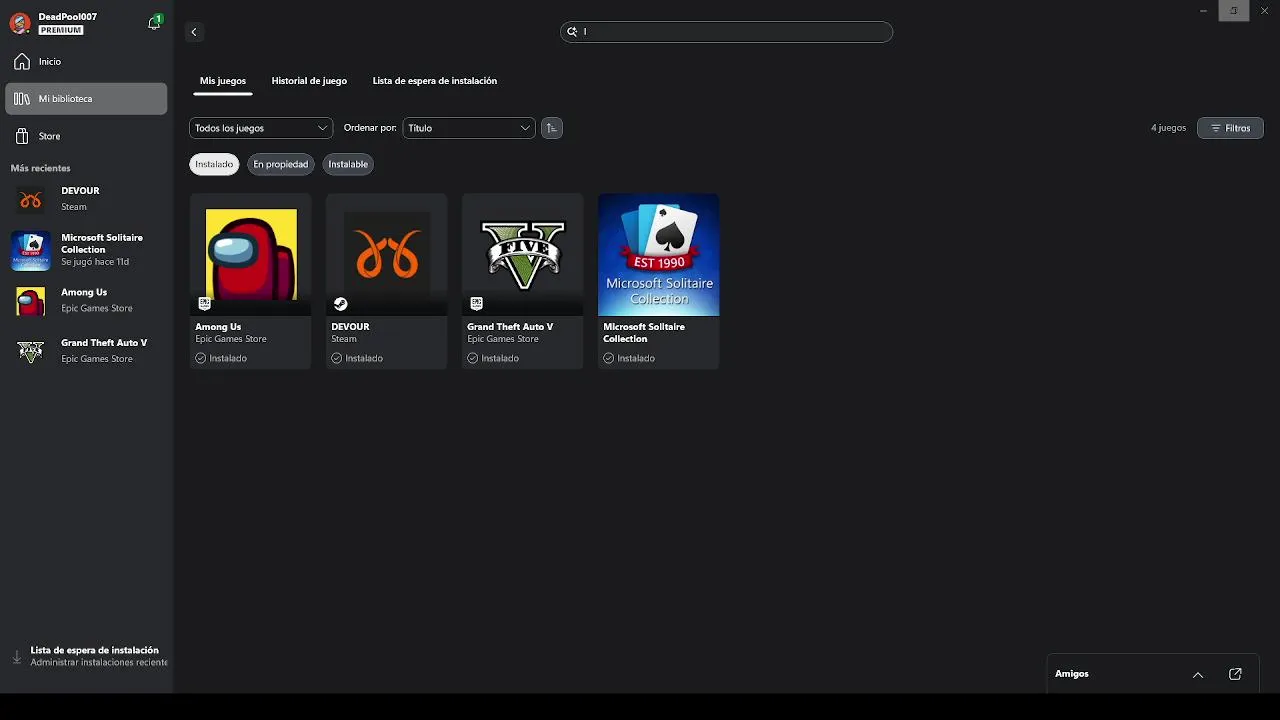Click the DeadPool007 profile avatar
The width and height of the screenshot is (1280, 720).
(x=19, y=23)
